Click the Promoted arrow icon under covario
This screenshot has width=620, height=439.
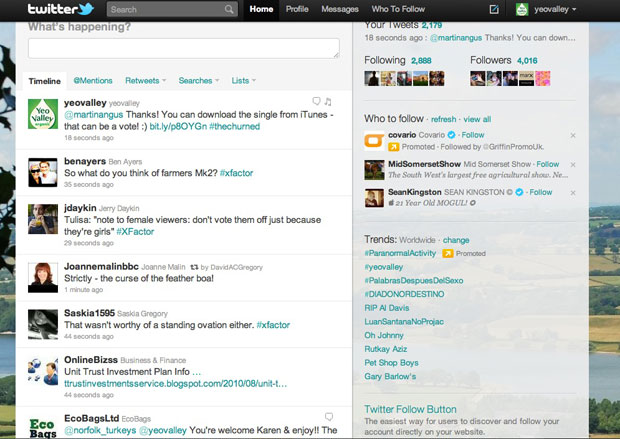(393, 147)
